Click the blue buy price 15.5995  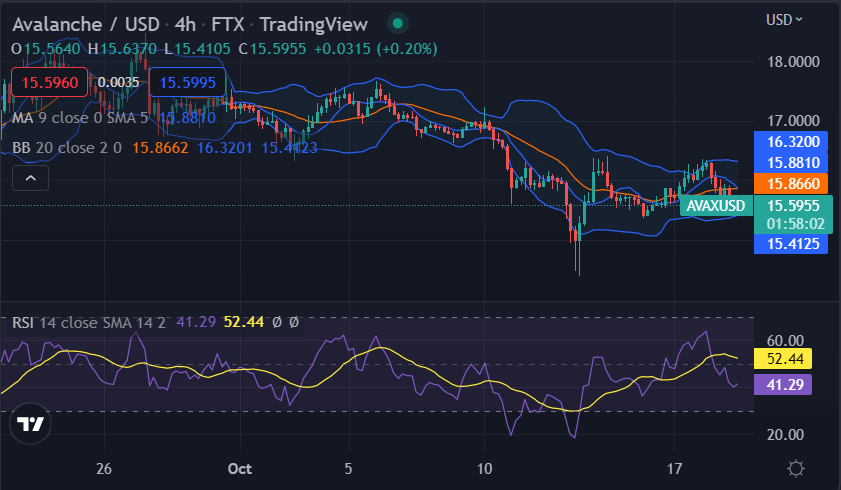[187, 83]
